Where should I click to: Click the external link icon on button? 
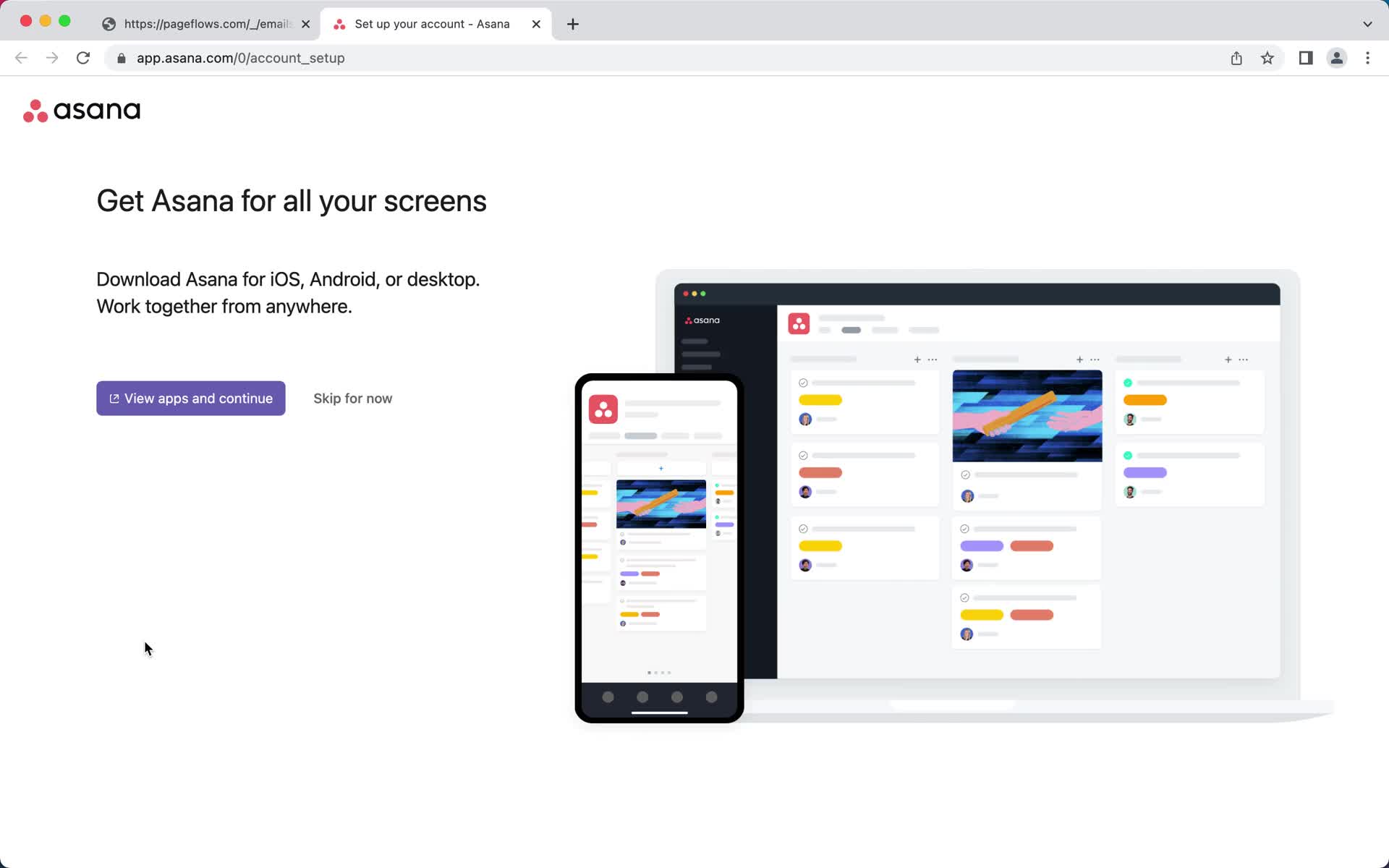click(x=114, y=398)
